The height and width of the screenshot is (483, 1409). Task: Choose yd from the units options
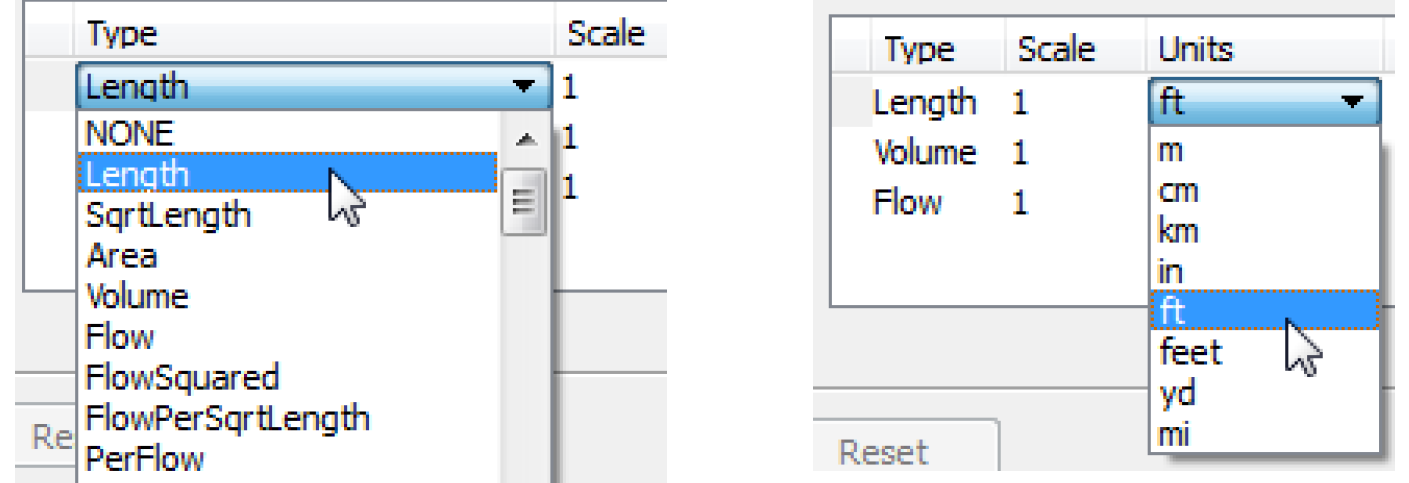click(x=1176, y=393)
